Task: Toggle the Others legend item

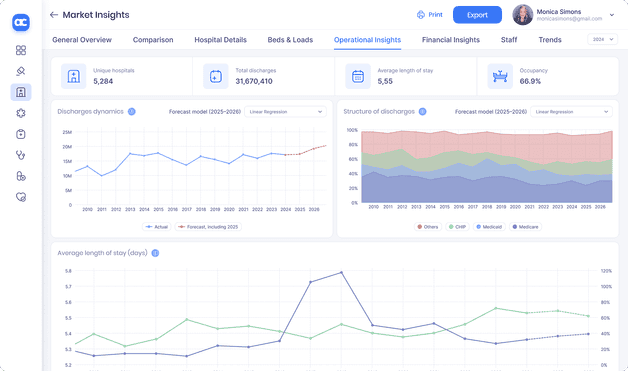Action: (x=427, y=227)
